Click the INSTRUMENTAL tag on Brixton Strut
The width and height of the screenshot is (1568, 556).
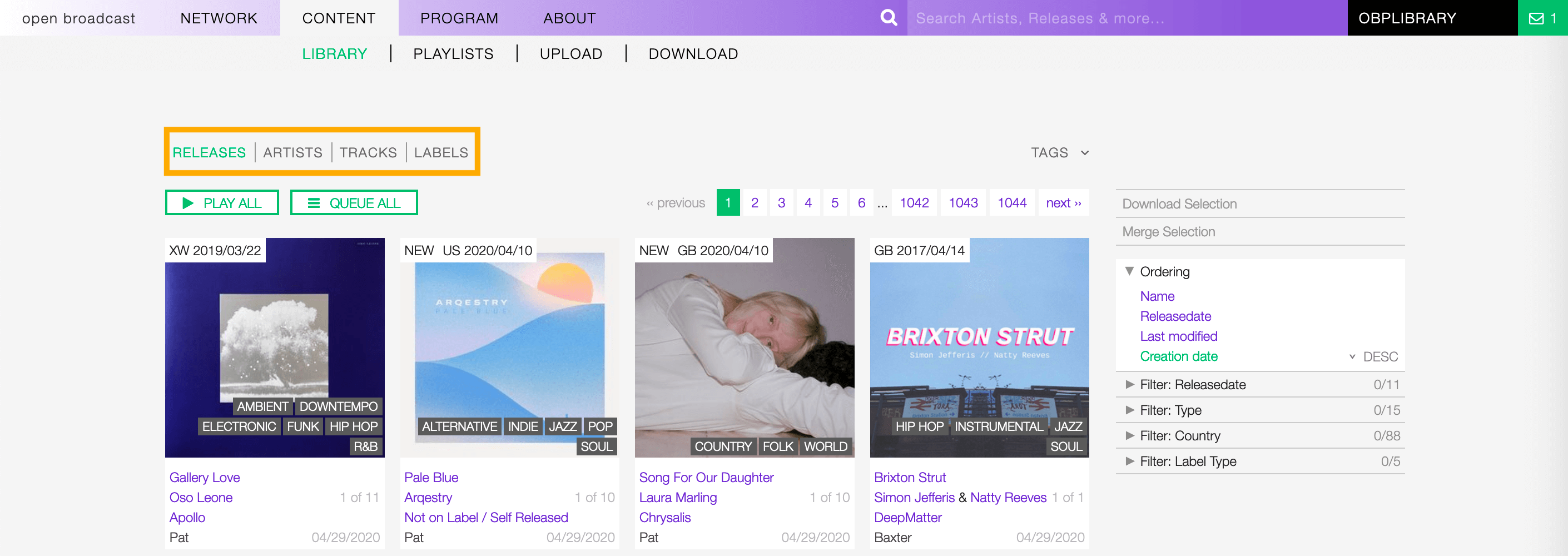pos(998,426)
